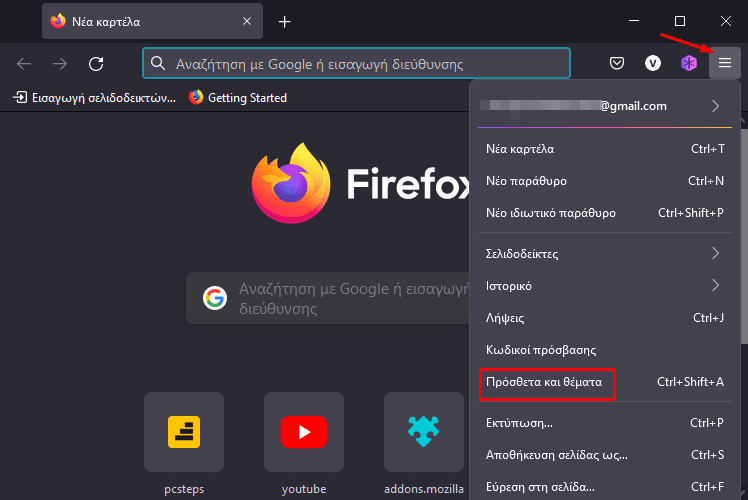
Task: Focus the page's Google search box
Action: point(328,298)
